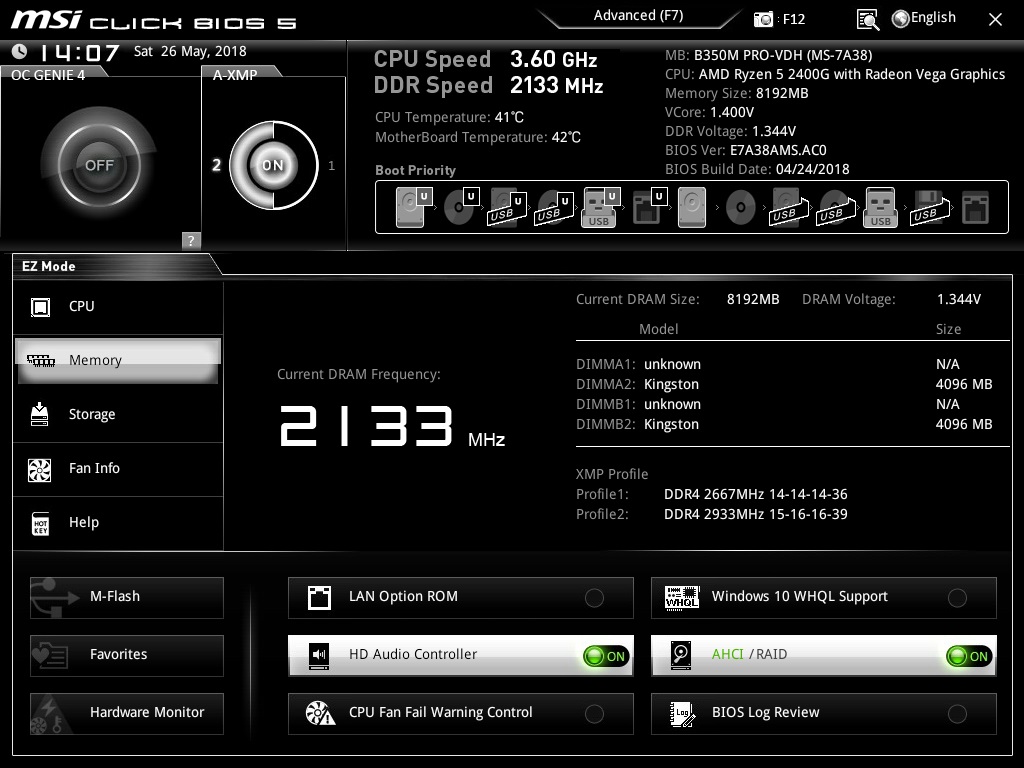The image size is (1024, 768).
Task: Click the DIMMB1 unknown row
Action: [768, 404]
